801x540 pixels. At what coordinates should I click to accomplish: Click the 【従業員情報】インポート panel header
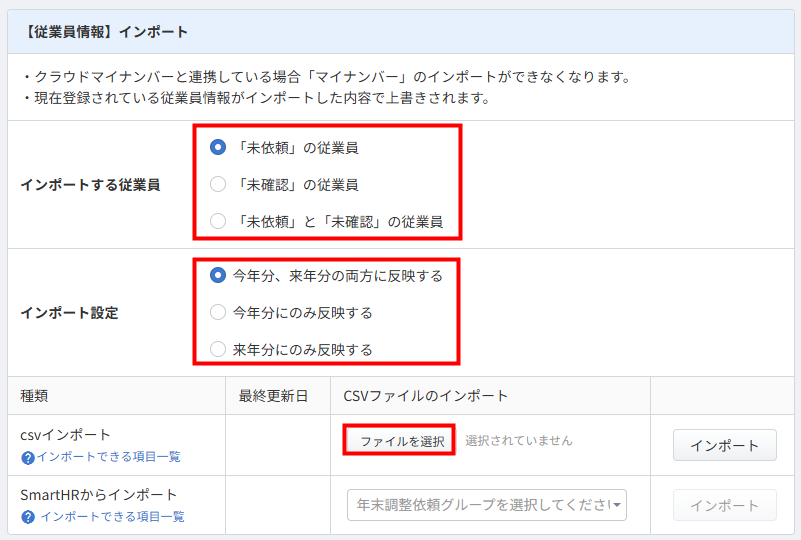coord(104,32)
